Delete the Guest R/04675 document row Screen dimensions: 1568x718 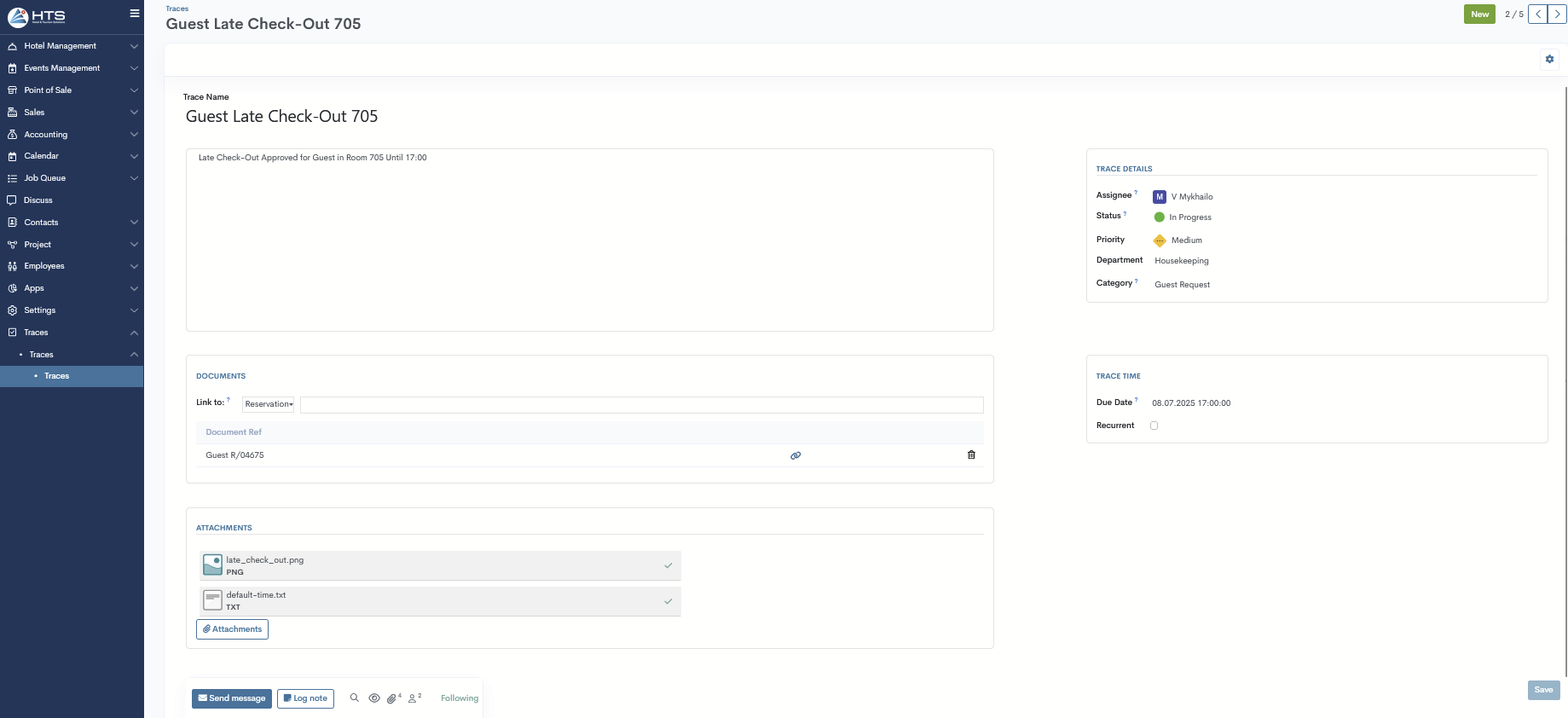pos(971,455)
